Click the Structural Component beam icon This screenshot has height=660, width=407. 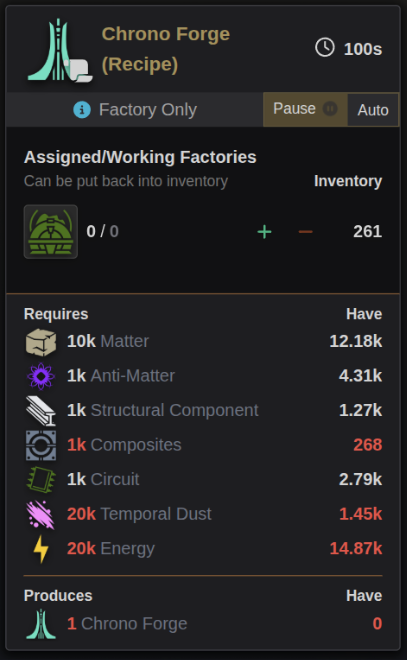[x=41, y=410]
